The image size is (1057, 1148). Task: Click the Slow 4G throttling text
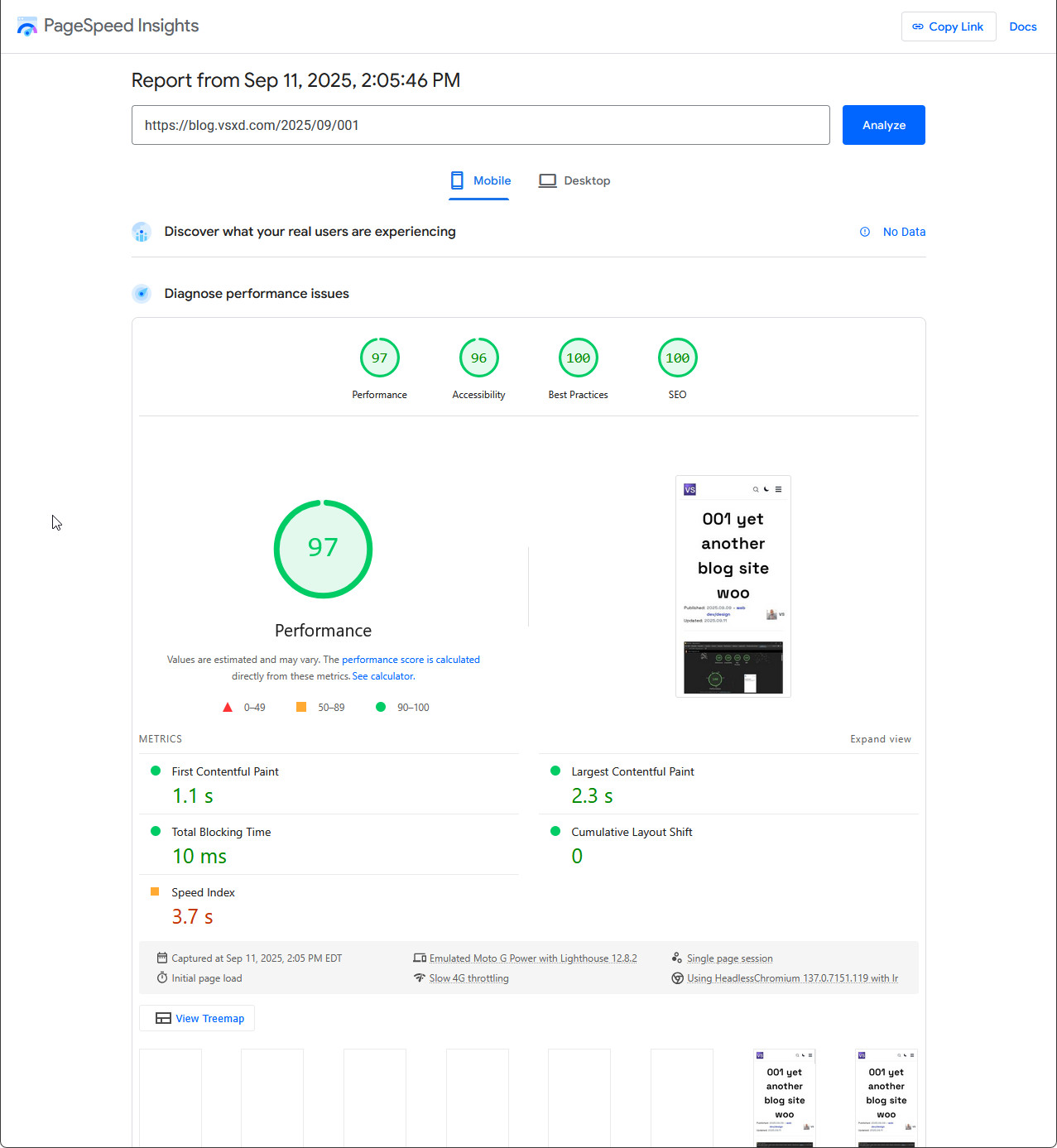click(468, 978)
